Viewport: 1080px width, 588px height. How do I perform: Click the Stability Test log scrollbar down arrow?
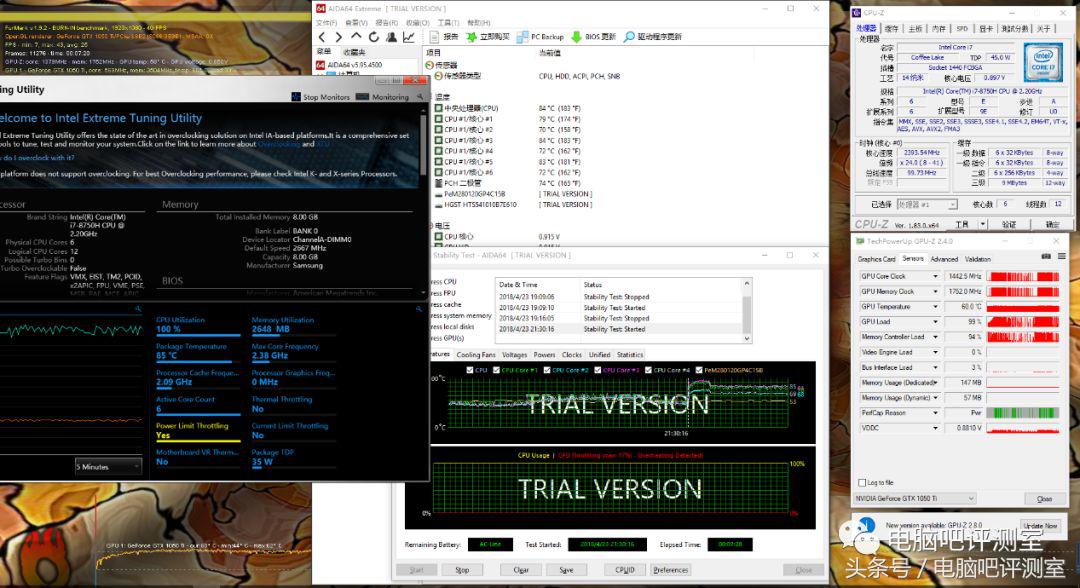[x=747, y=339]
